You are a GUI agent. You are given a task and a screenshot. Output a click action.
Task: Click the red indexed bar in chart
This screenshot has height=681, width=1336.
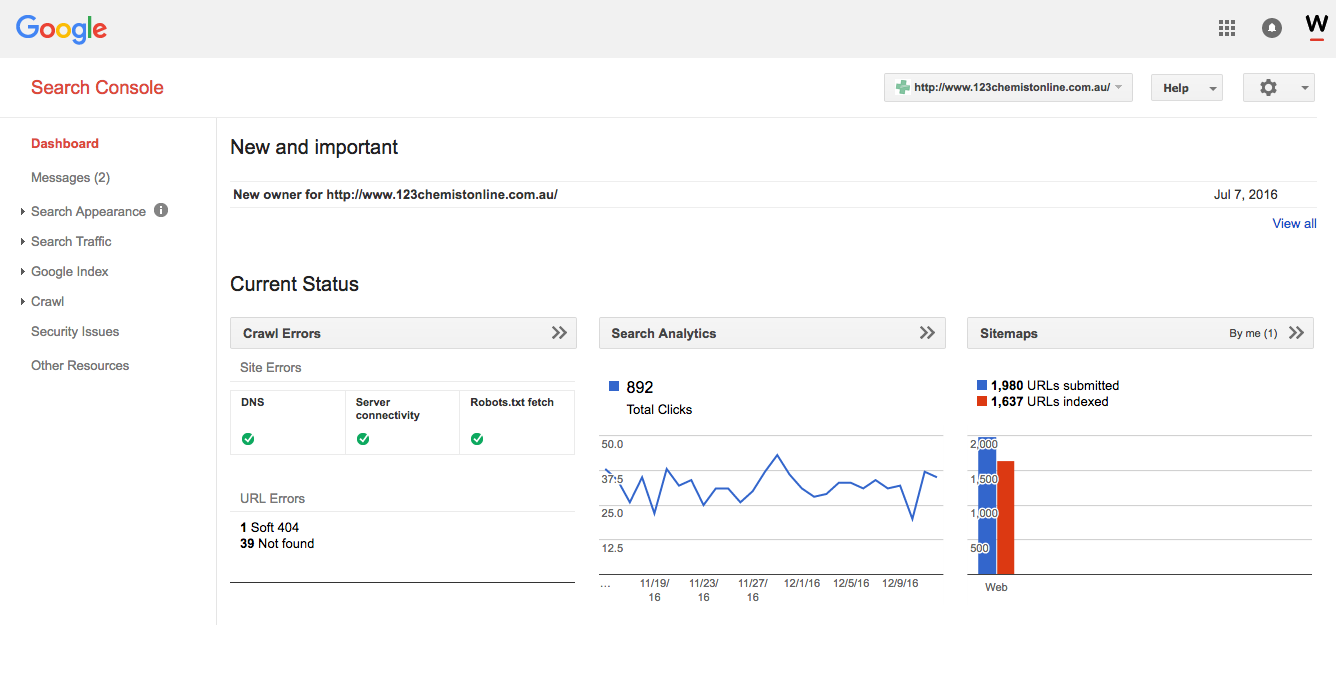pyautogui.click(x=1005, y=517)
